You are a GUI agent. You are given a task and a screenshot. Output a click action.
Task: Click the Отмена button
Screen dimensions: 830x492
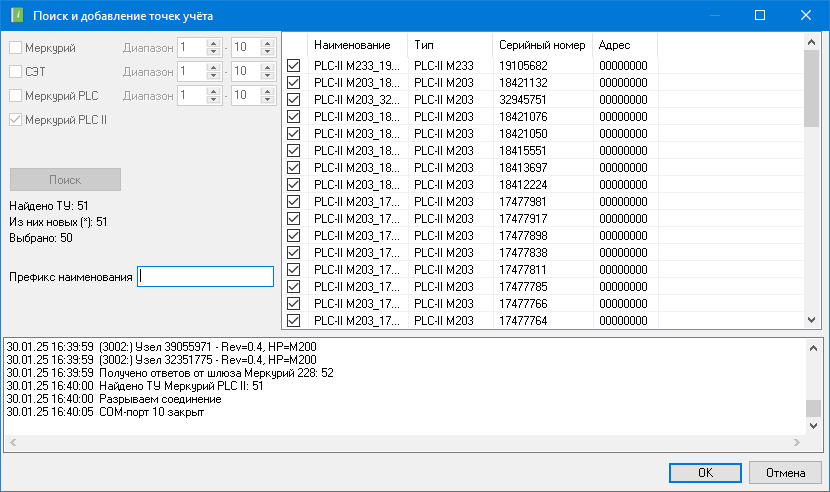(x=785, y=472)
